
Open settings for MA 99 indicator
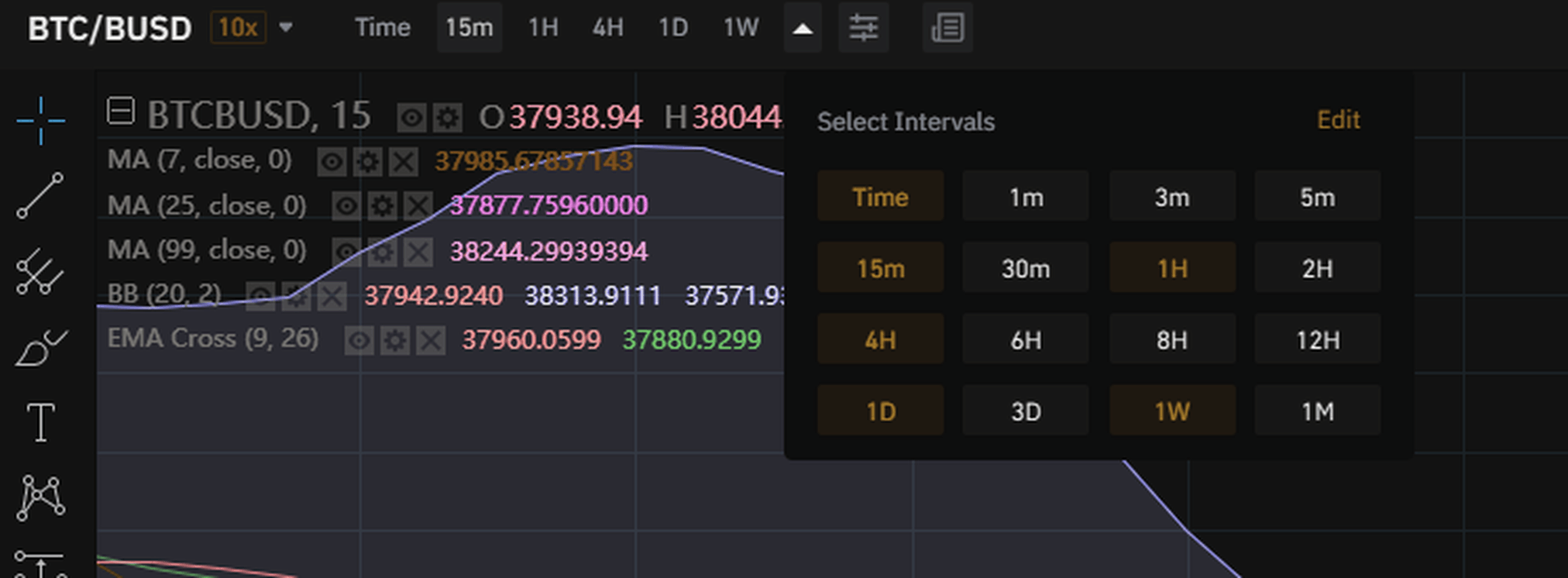(x=382, y=251)
